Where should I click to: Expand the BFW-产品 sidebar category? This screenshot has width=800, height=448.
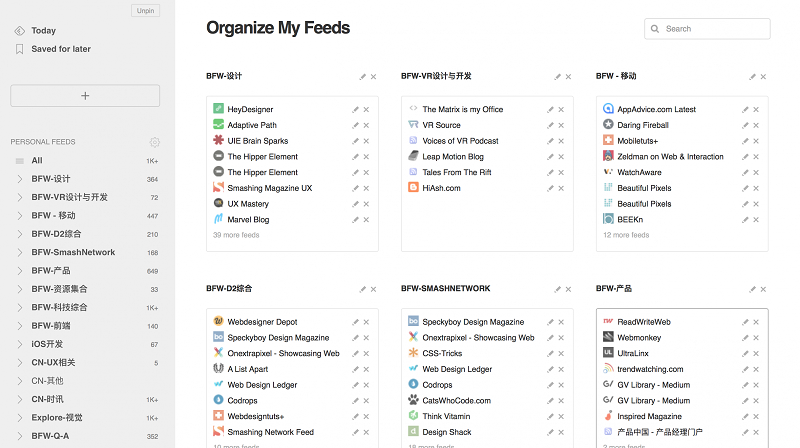tap(19, 270)
